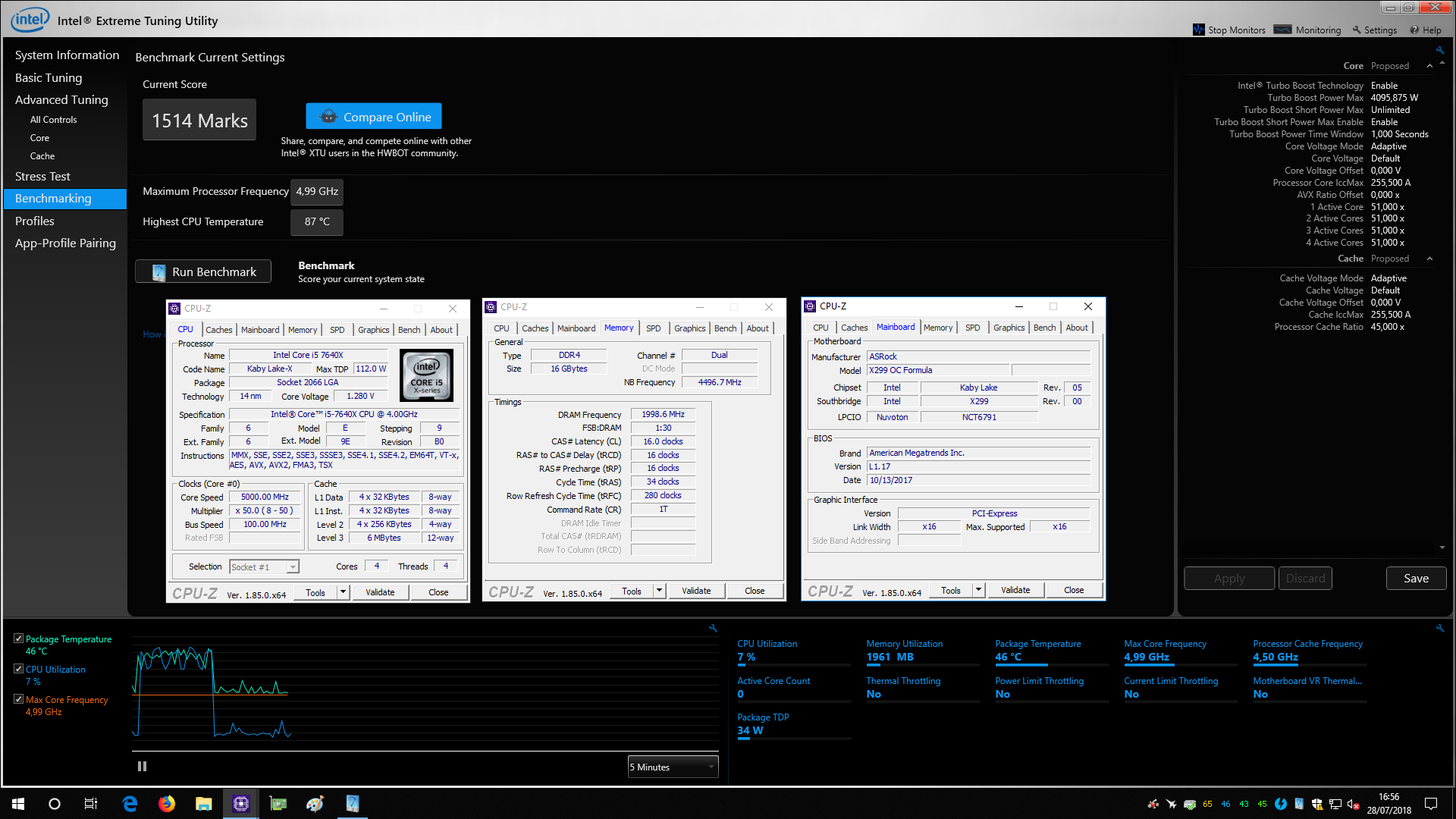Click Tools button in CPU window
Viewport: 1456px width, 819px height.
(x=315, y=592)
